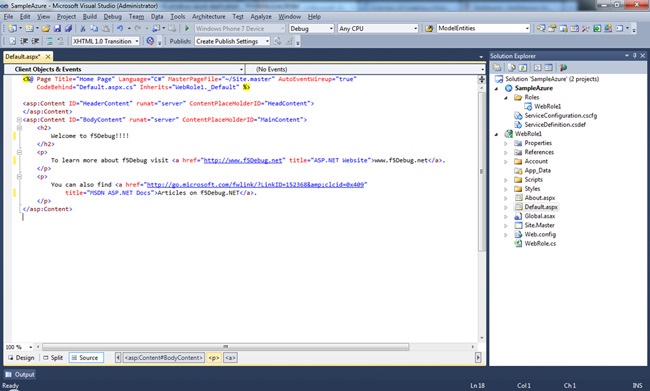Click the Refresh icon in Solution Explorer
The height and width of the screenshot is (391, 650).
click(x=523, y=68)
